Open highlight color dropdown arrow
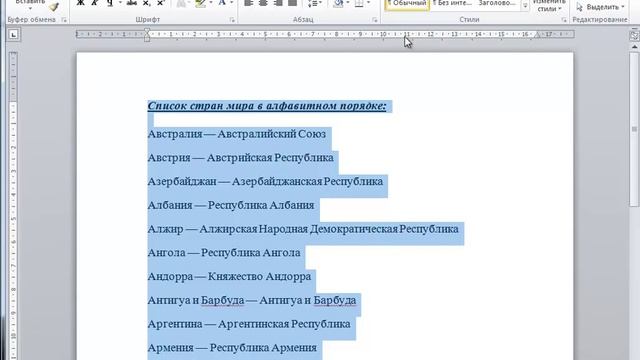This screenshot has width=640, height=360. (x=211, y=3)
